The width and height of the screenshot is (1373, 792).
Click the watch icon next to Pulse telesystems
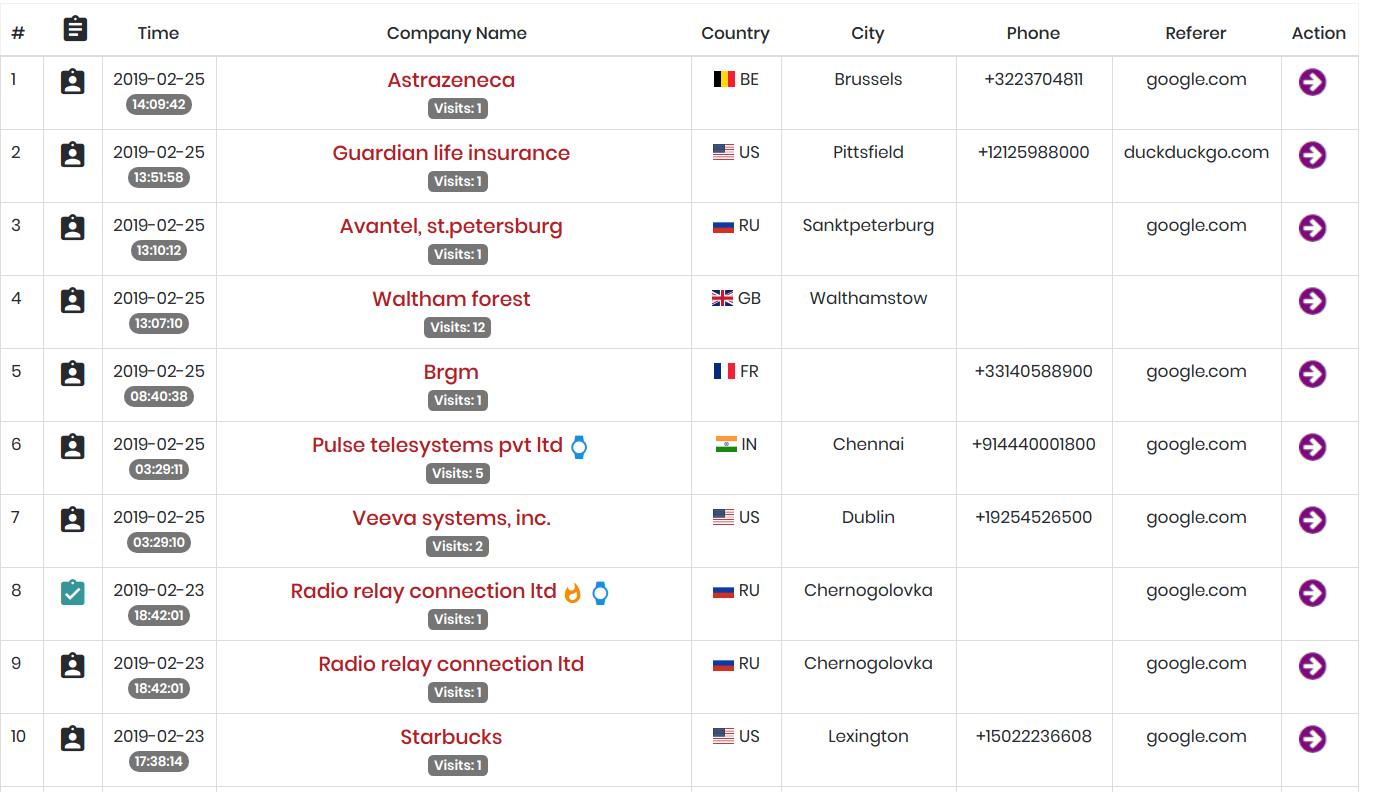(x=579, y=447)
